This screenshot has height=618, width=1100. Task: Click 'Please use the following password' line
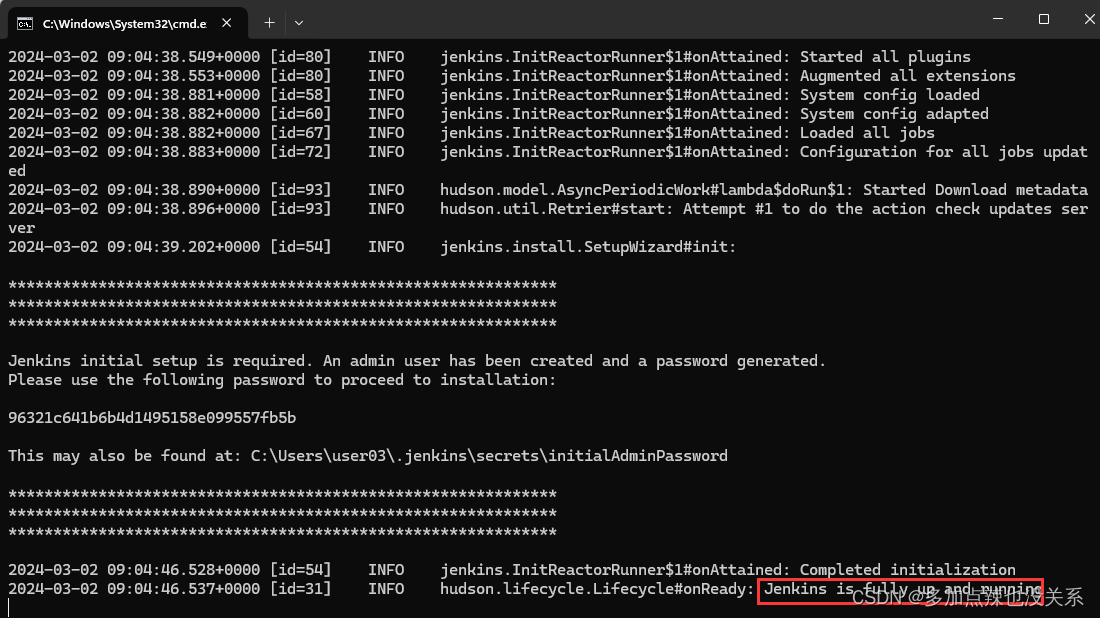[282, 380]
